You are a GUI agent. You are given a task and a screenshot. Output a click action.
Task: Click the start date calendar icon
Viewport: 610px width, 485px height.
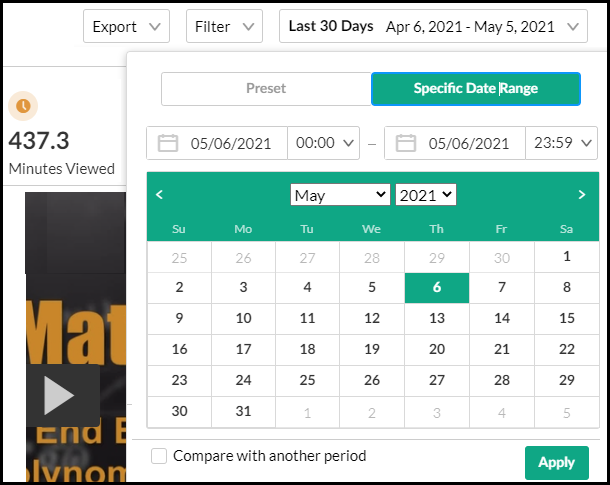coord(168,143)
